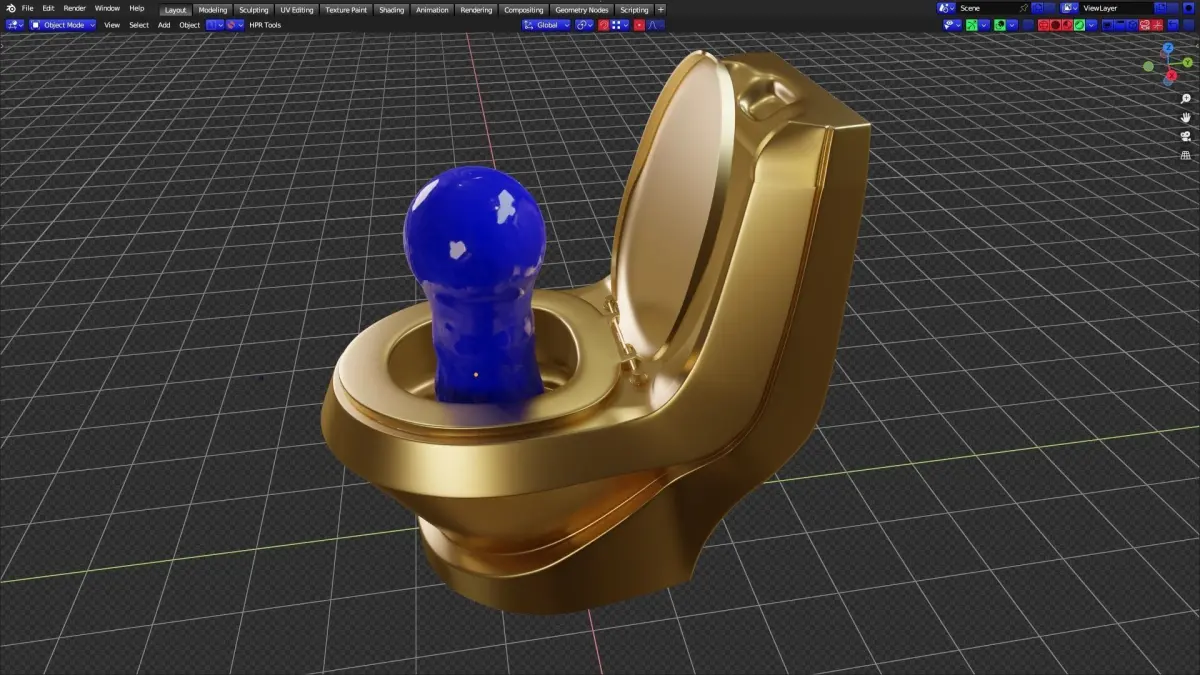Create a new scene icon
This screenshot has height=675, width=1200.
click(1037, 8)
